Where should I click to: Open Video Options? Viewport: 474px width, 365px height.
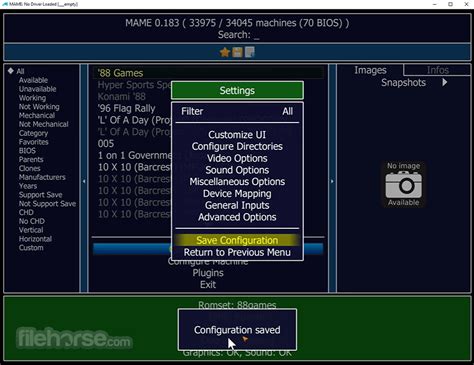pyautogui.click(x=237, y=158)
